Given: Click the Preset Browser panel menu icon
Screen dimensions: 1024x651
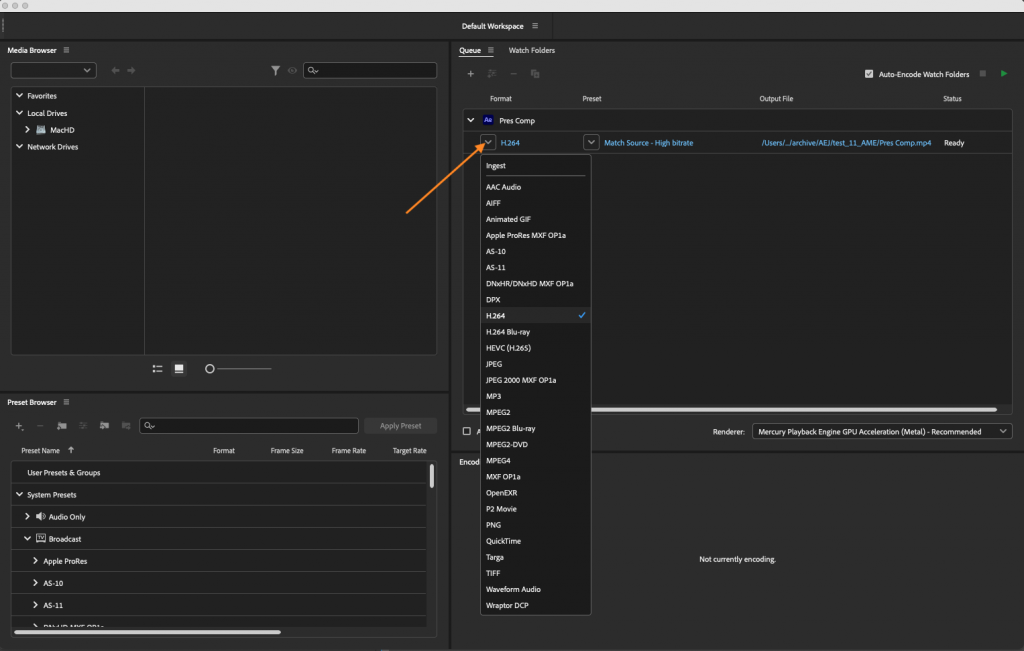Looking at the screenshot, I should (x=65, y=401).
